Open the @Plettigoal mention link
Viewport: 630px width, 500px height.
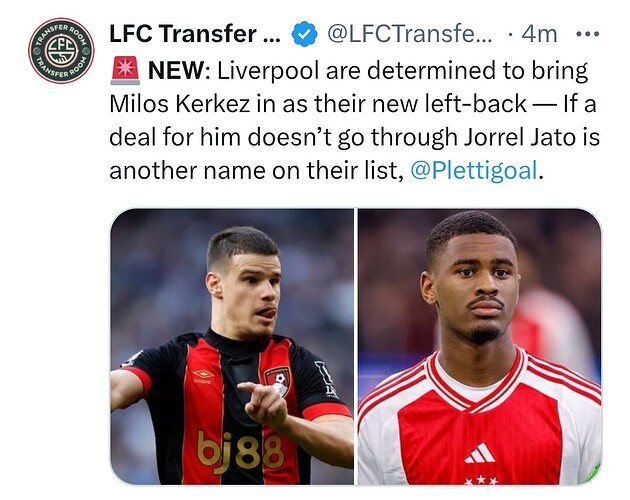pos(473,170)
